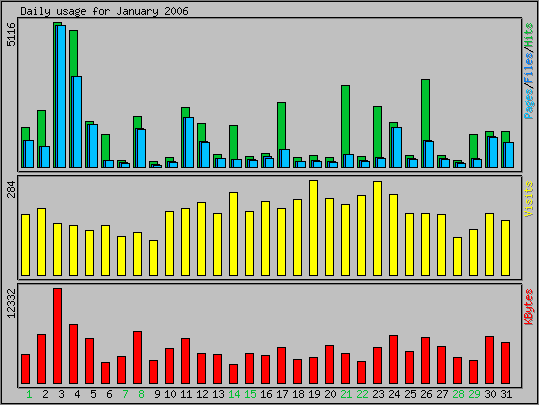Select the tallest red KBytes bar for day 3
Image resolution: width=539 pixels, height=405 pixels.
pos(57,336)
